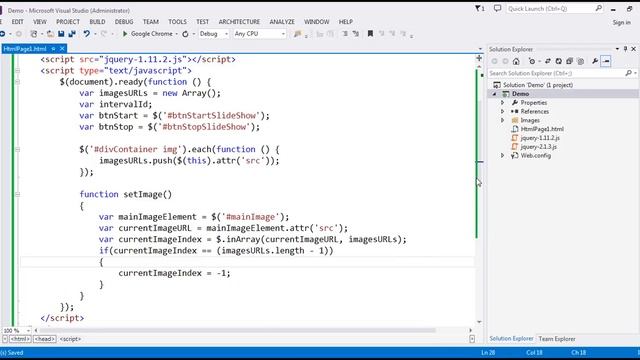This screenshot has height=360, width=640.
Task: Start debugging with the green play arrow
Action: point(125,34)
